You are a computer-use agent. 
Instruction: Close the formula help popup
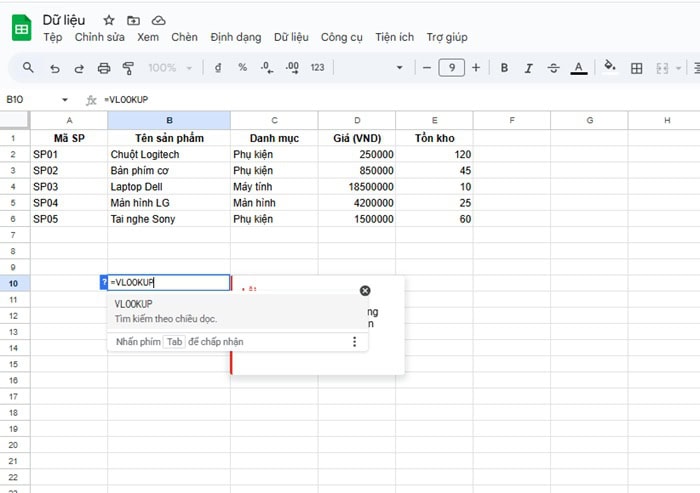coord(365,291)
